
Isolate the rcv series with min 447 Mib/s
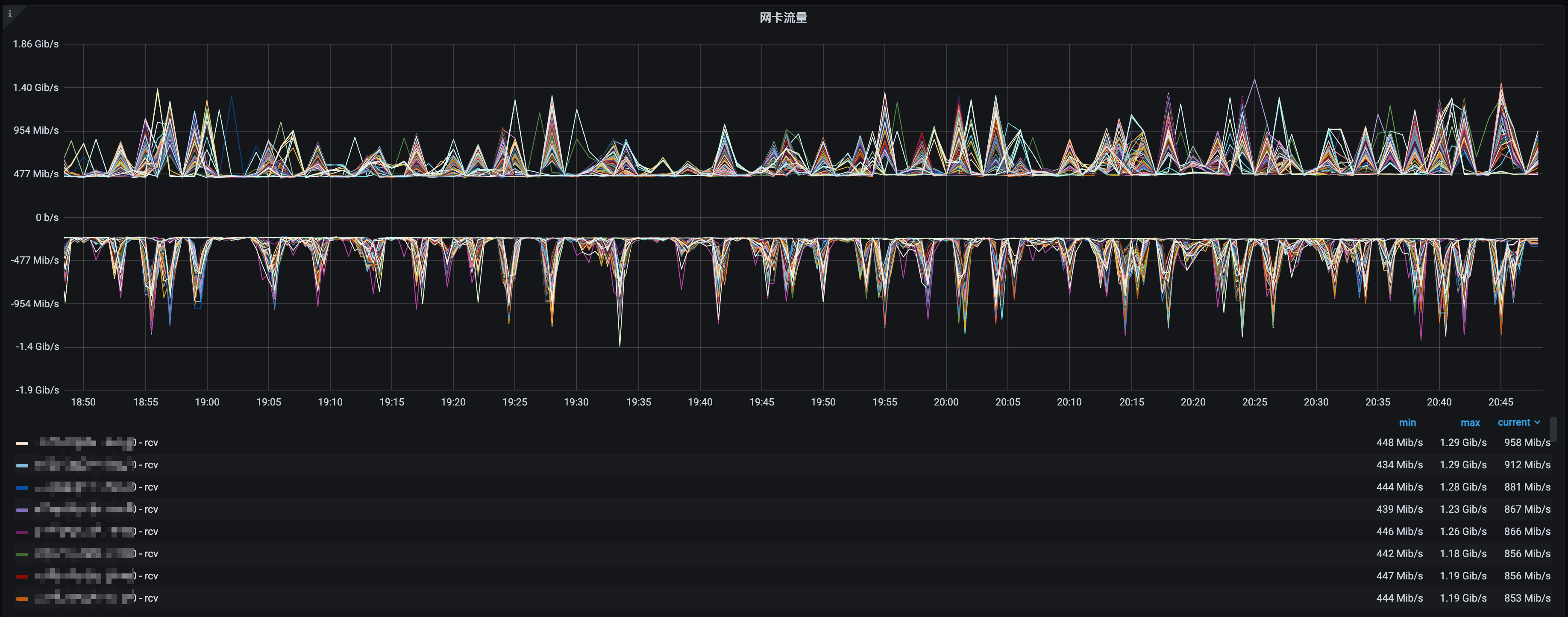click(96, 576)
